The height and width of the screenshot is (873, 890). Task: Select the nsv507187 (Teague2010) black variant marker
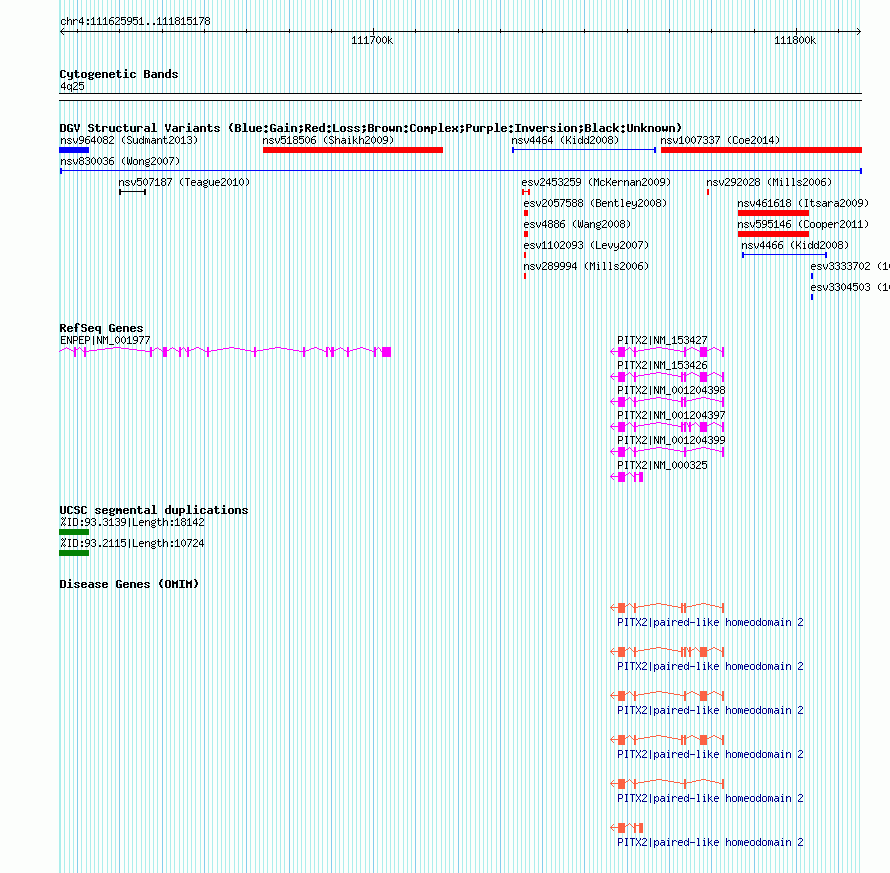132,192
